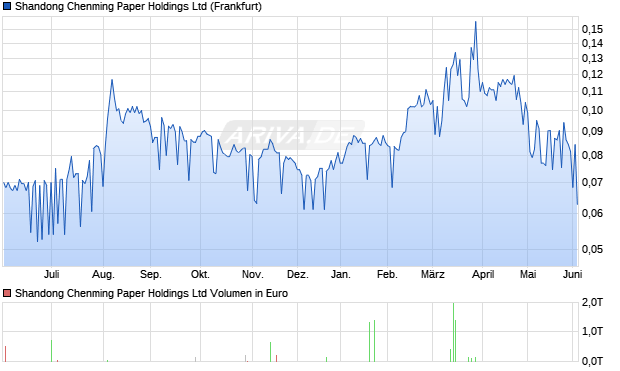Image resolution: width=620 pixels, height=371 pixels.
Task: Click the 'Mai' label on the time axis
Action: click(528, 274)
